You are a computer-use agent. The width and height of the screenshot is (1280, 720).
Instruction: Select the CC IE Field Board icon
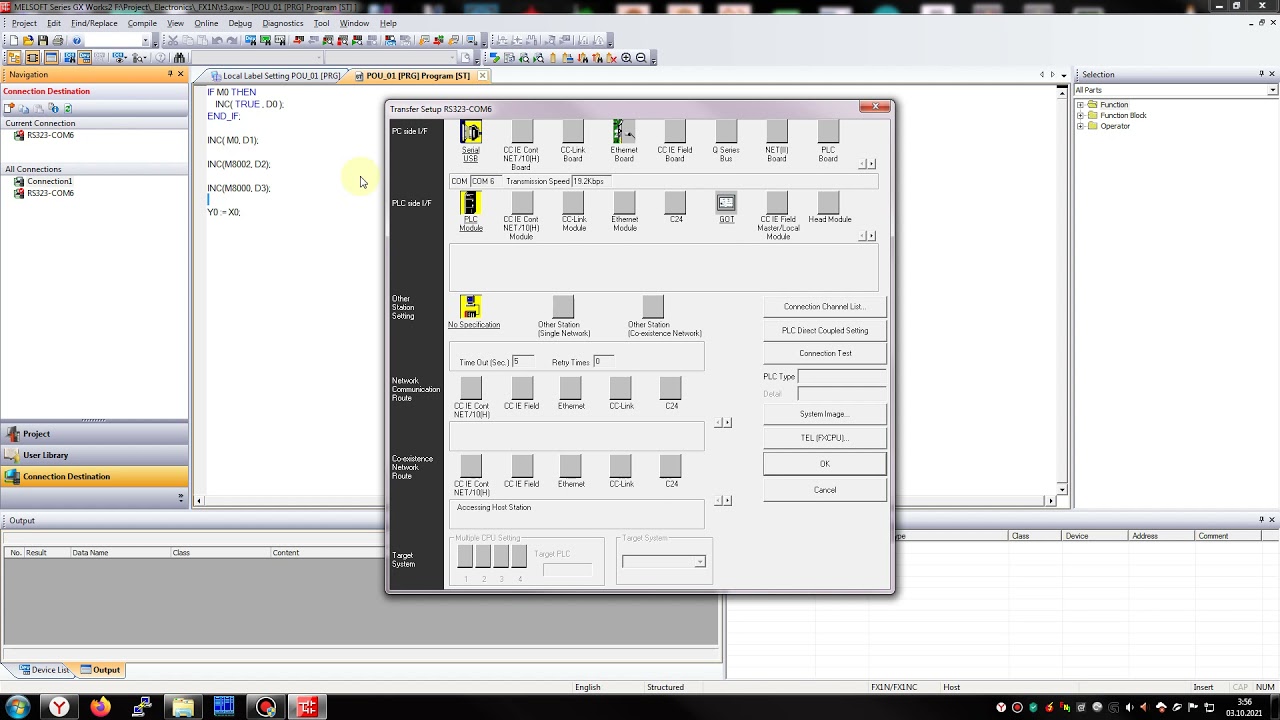(675, 132)
